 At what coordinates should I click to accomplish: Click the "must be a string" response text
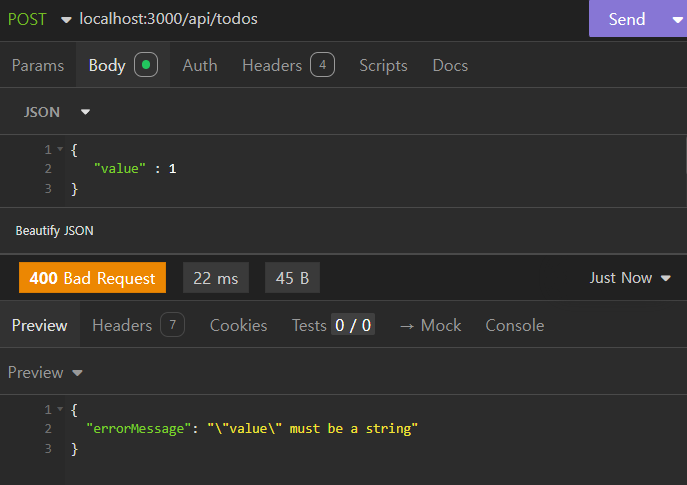[x=349, y=428]
